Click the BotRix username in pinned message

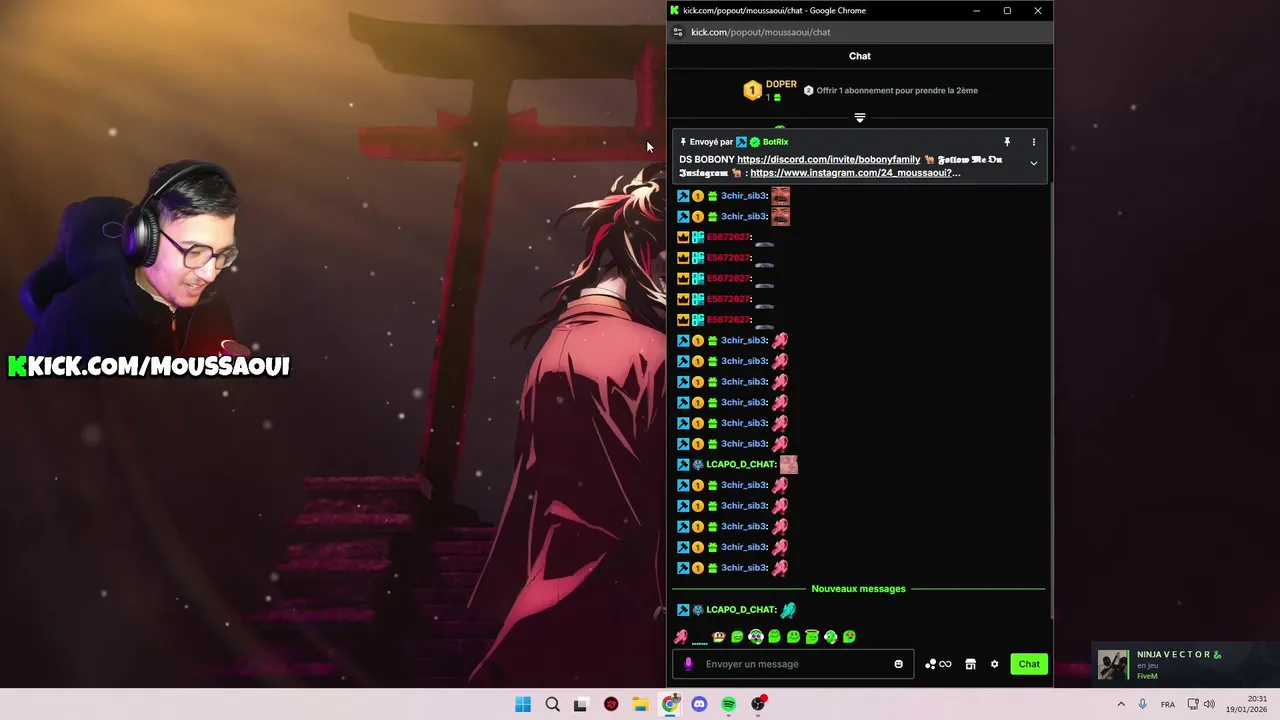(775, 142)
